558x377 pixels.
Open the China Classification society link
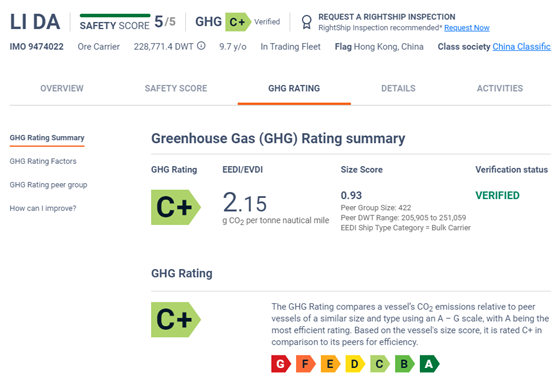coord(522,47)
